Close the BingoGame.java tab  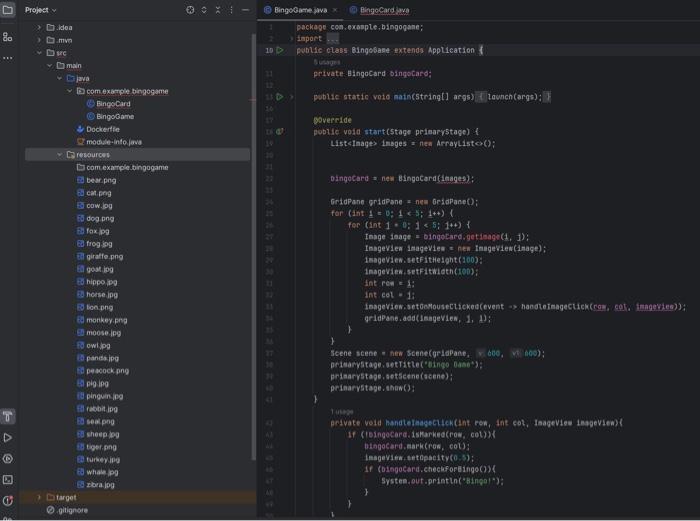point(335,10)
